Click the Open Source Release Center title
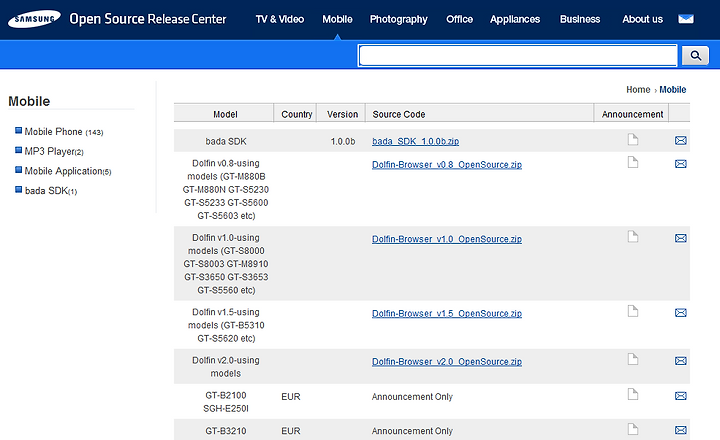Viewport: 720px width, 440px height. 148,19
